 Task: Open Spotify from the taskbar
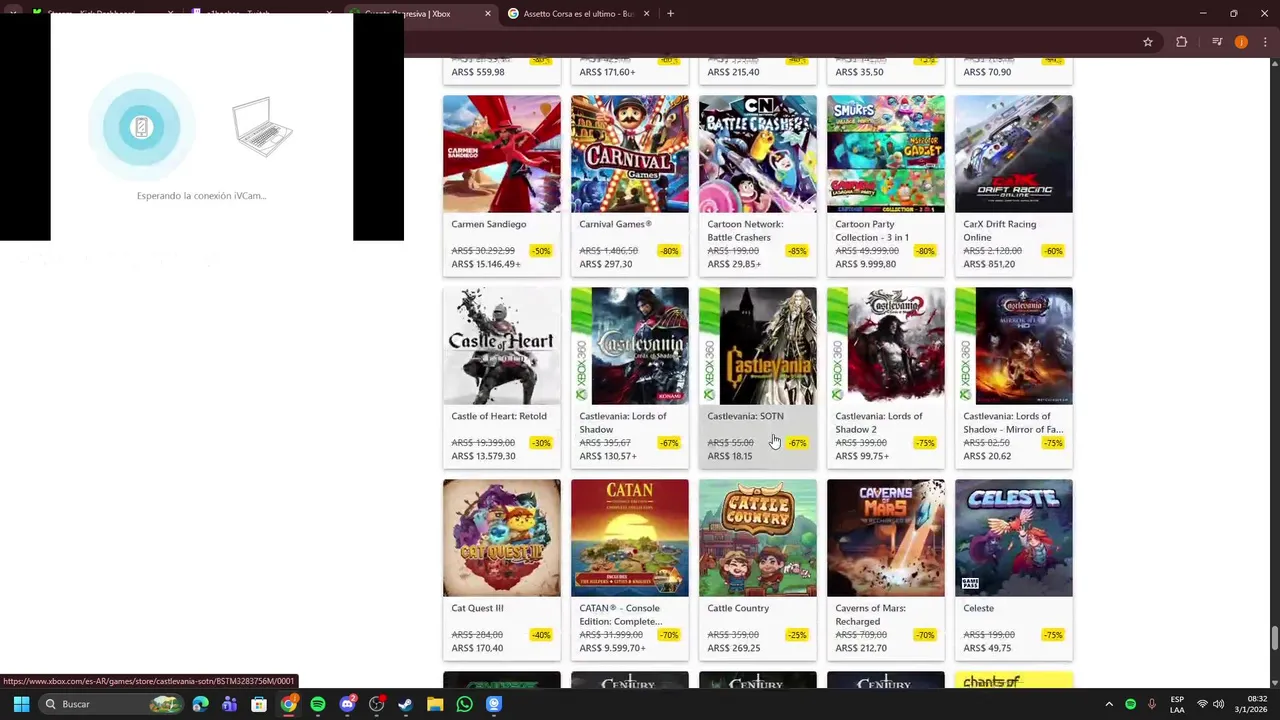pos(318,704)
